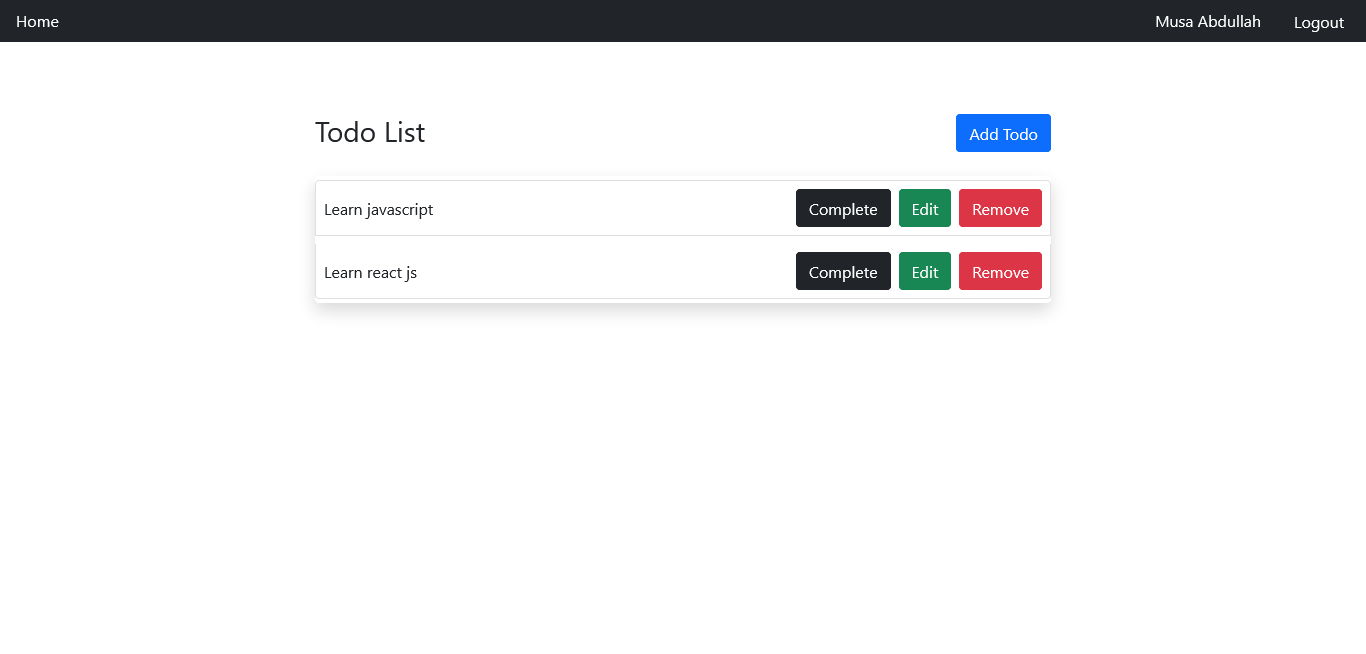Image resolution: width=1366 pixels, height=654 pixels.
Task: Click the green Edit button on top row
Action: [924, 208]
